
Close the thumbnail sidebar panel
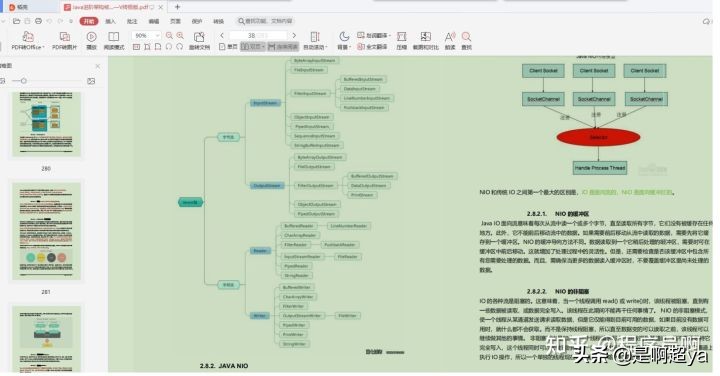98,66
